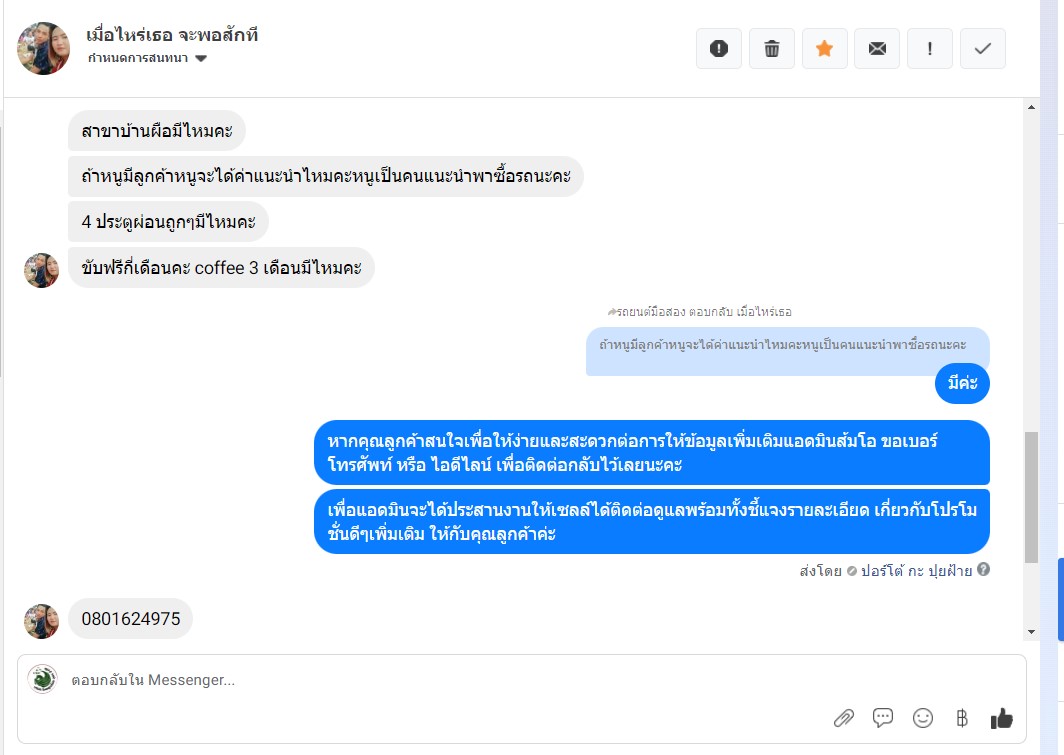Select the phone number message 0801624975
Image resolution: width=1064 pixels, height=755 pixels.
point(130,619)
